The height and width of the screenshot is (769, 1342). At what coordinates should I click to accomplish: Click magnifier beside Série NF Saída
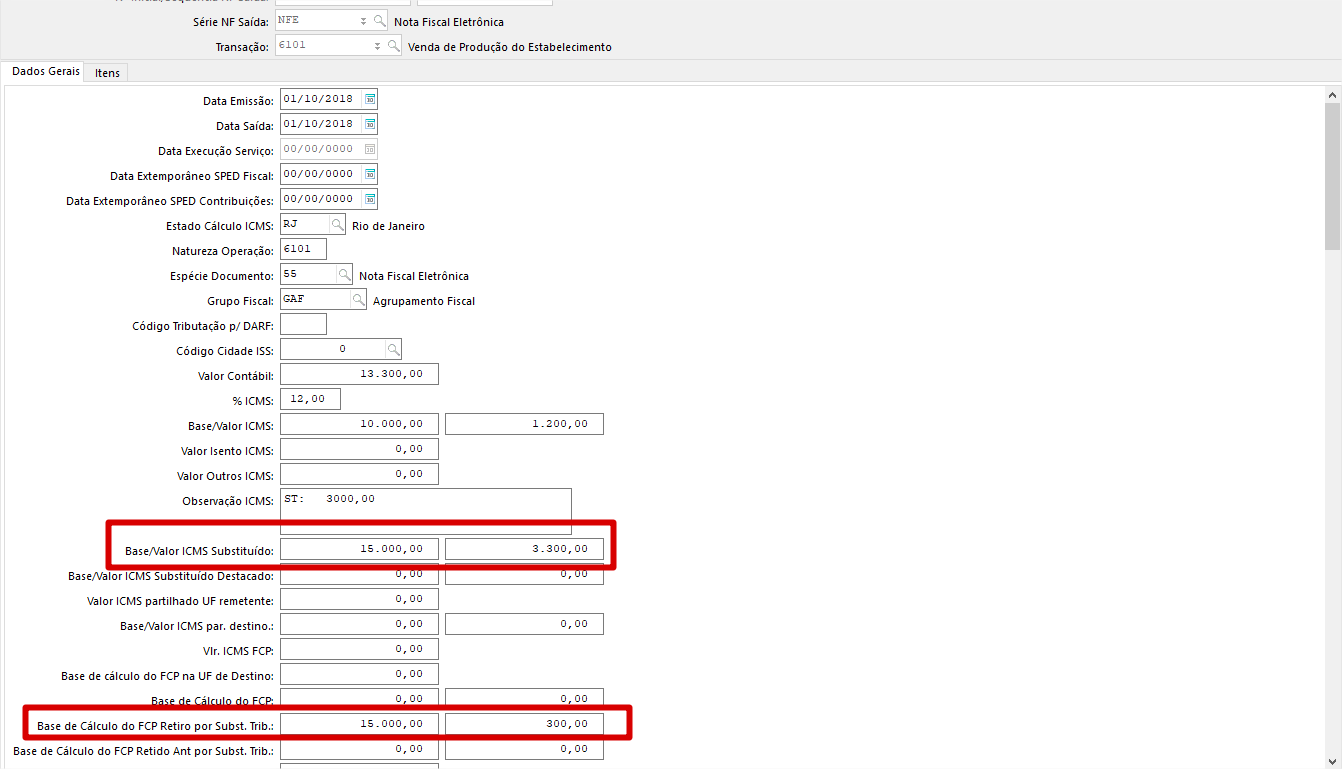pos(380,21)
